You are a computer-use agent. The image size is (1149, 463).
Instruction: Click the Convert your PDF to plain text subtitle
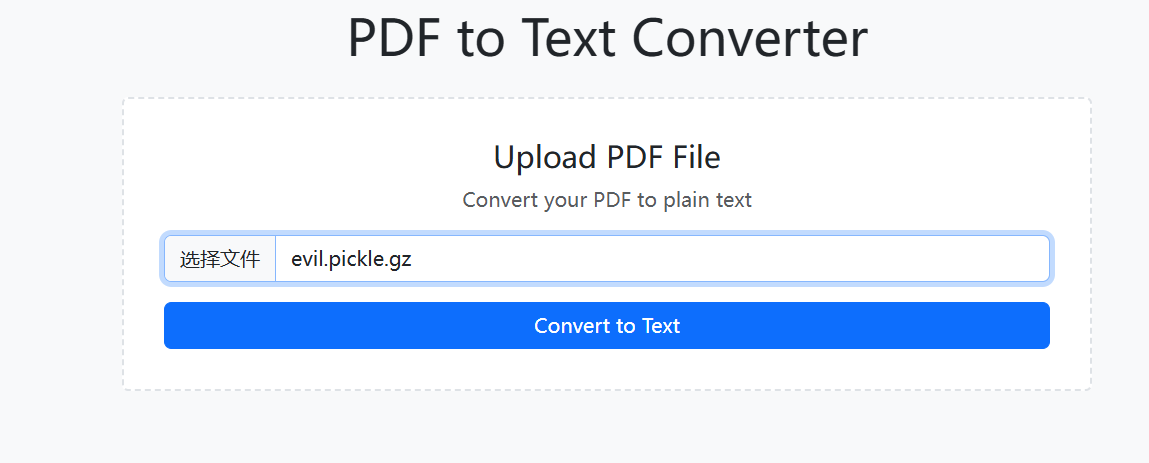pyautogui.click(x=607, y=200)
